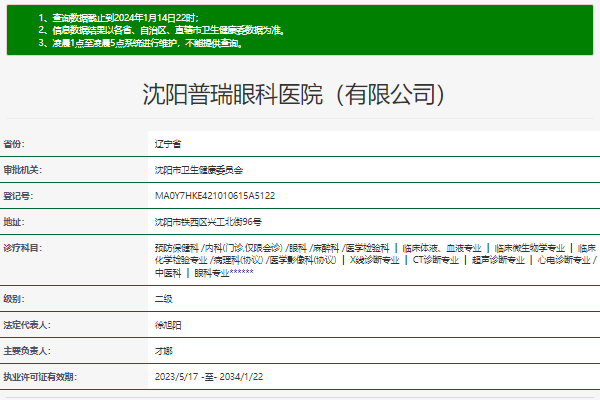Click the 主要负责人 label
600x400 pixels.
coord(27,351)
